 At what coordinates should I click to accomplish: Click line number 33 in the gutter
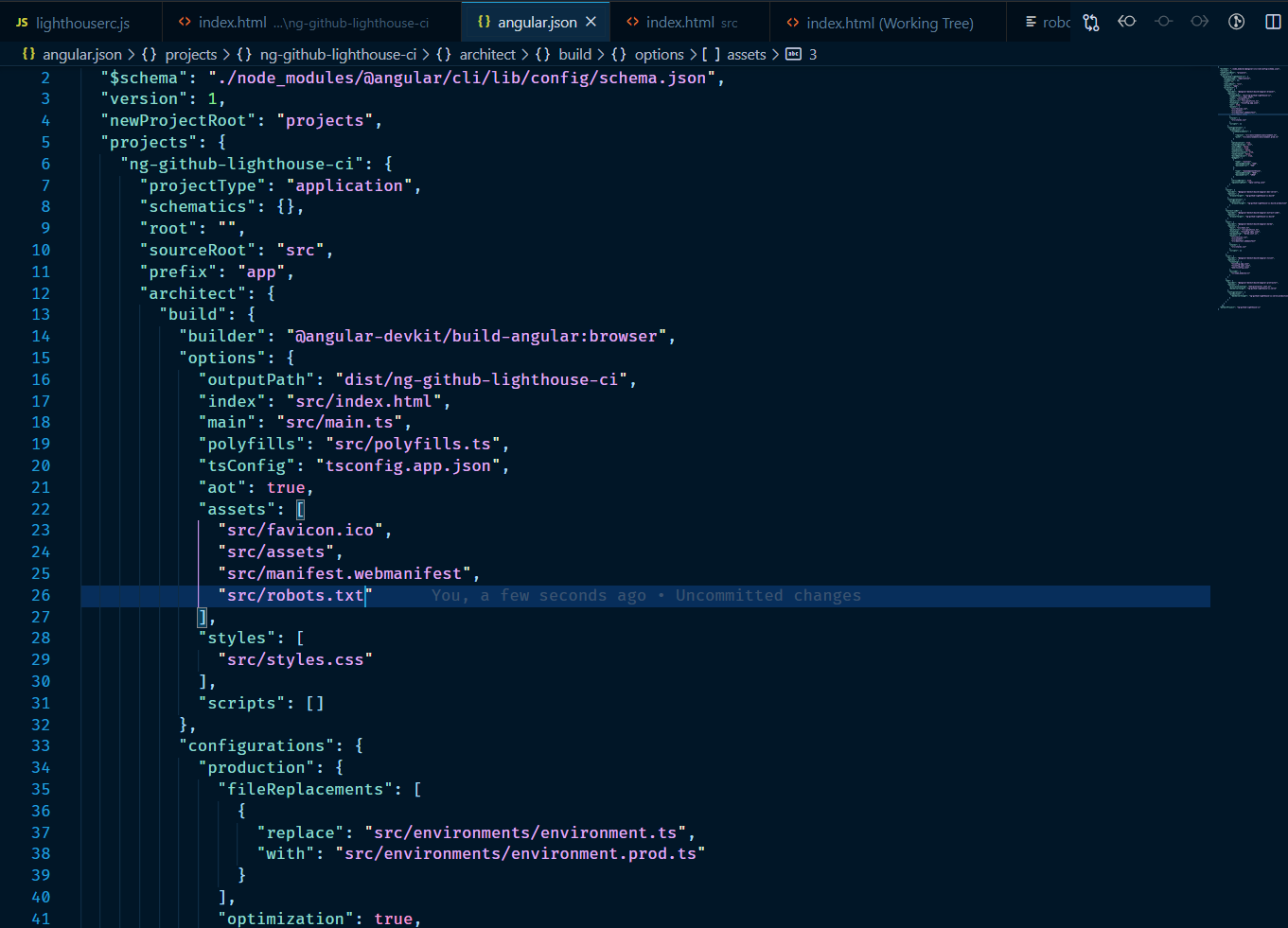pyautogui.click(x=41, y=746)
